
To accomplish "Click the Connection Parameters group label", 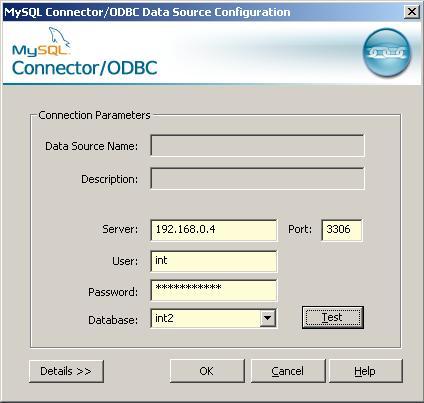I will click(94, 115).
